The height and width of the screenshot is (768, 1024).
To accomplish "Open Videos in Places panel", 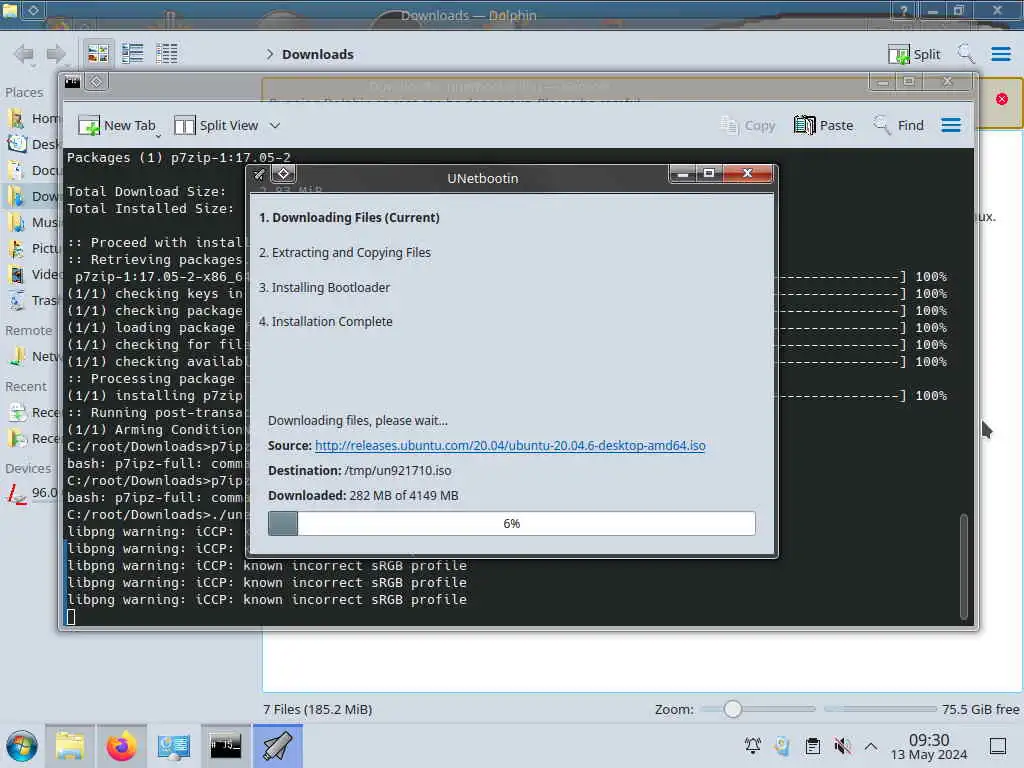I will point(34,274).
